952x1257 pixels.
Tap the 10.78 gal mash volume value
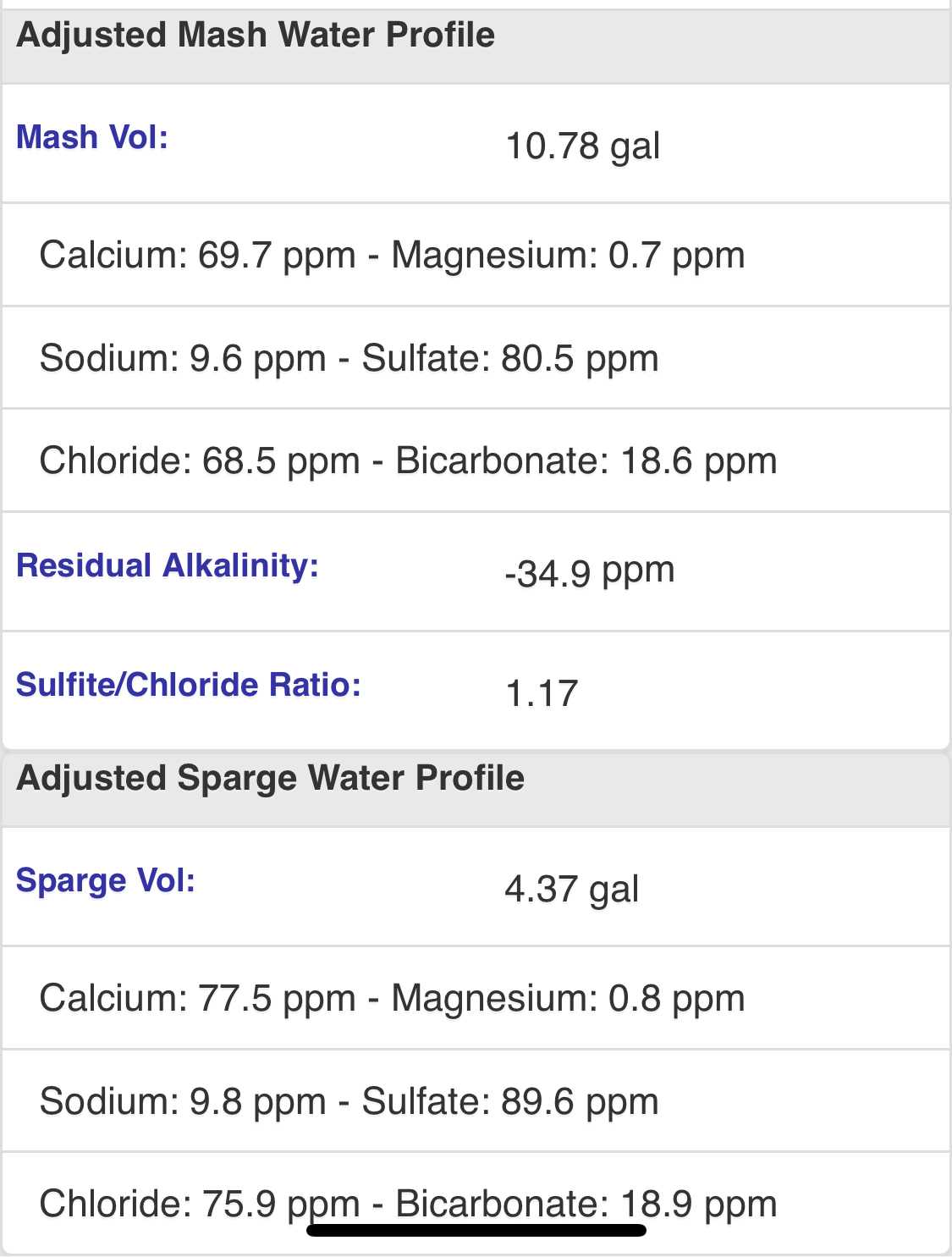tap(582, 146)
